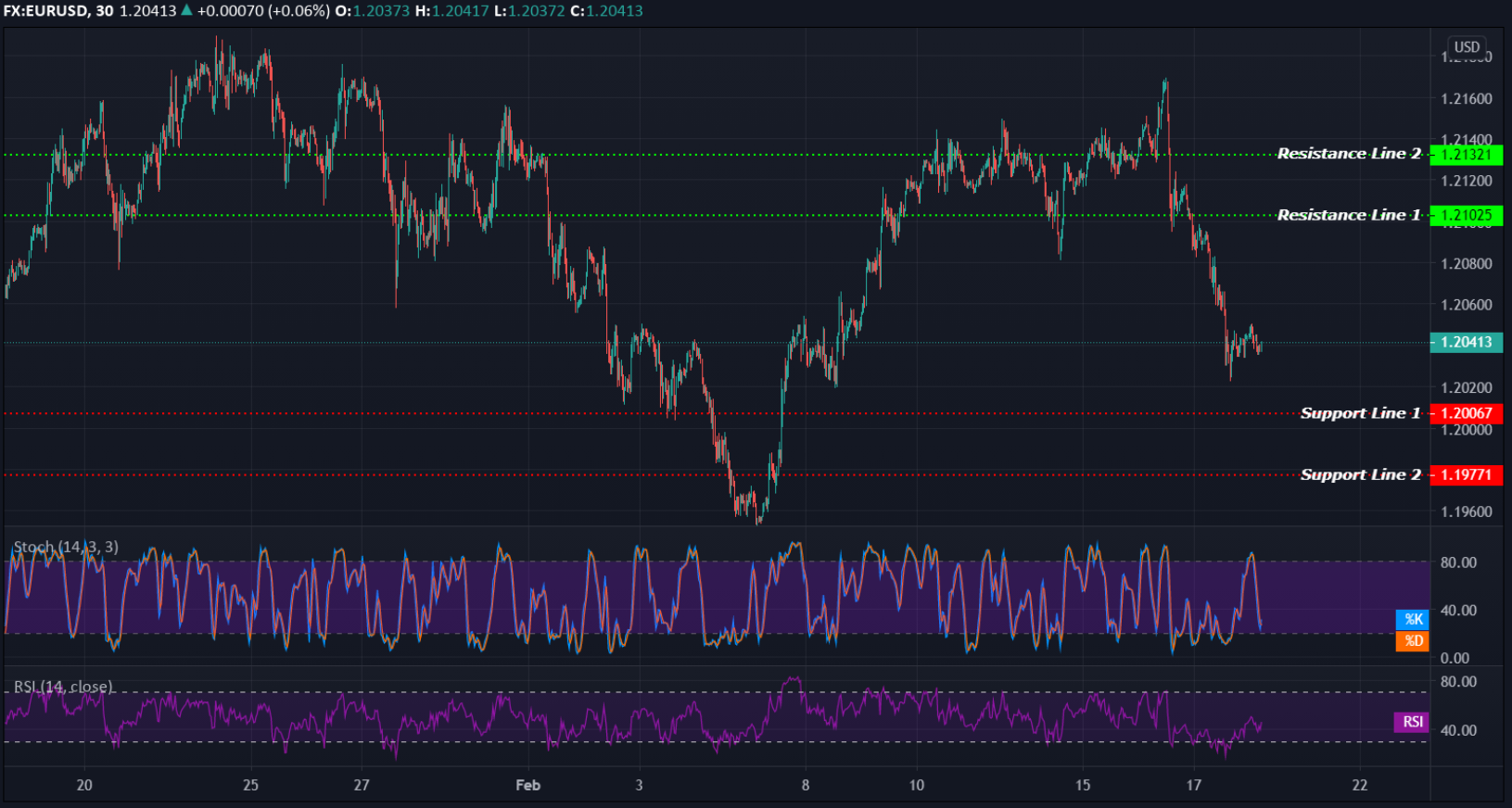Screen dimensions: 1512x808
Task: Click the 1.20200 price axis value
Action: click(x=1467, y=388)
